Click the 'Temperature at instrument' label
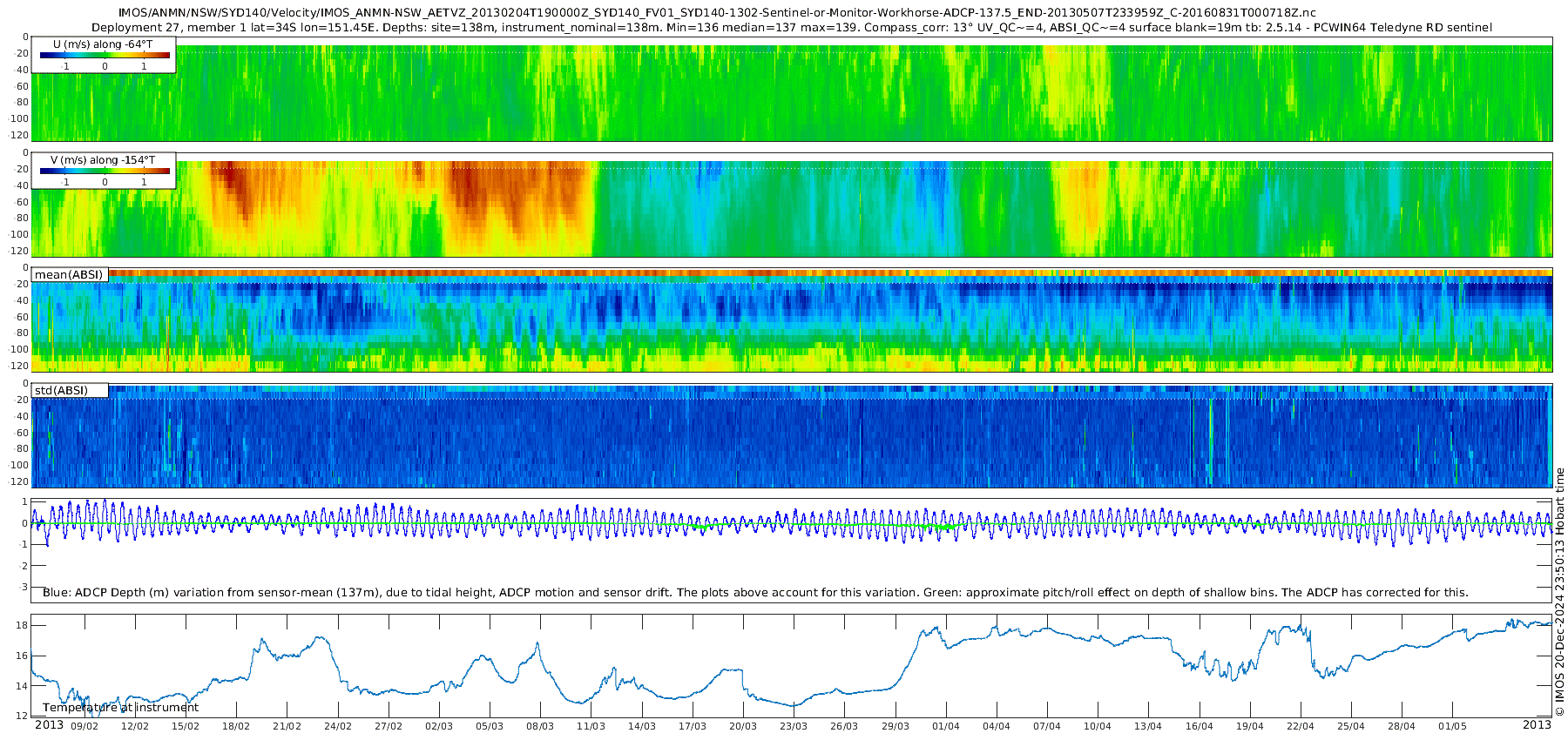Screen dimensions: 1568x740 point(121,708)
